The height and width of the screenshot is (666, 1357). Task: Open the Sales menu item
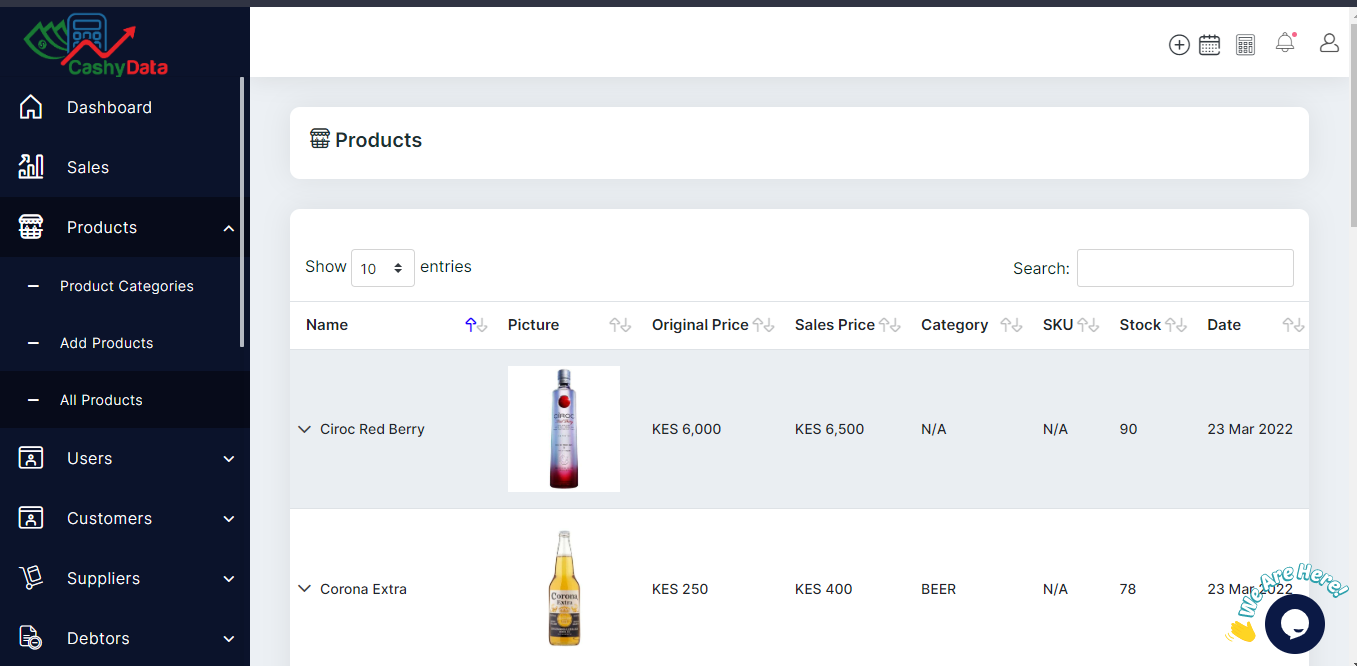[x=88, y=167]
